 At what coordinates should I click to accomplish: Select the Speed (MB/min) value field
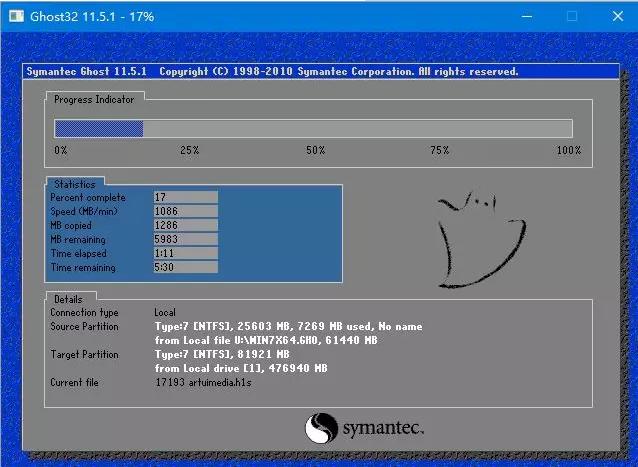click(185, 211)
